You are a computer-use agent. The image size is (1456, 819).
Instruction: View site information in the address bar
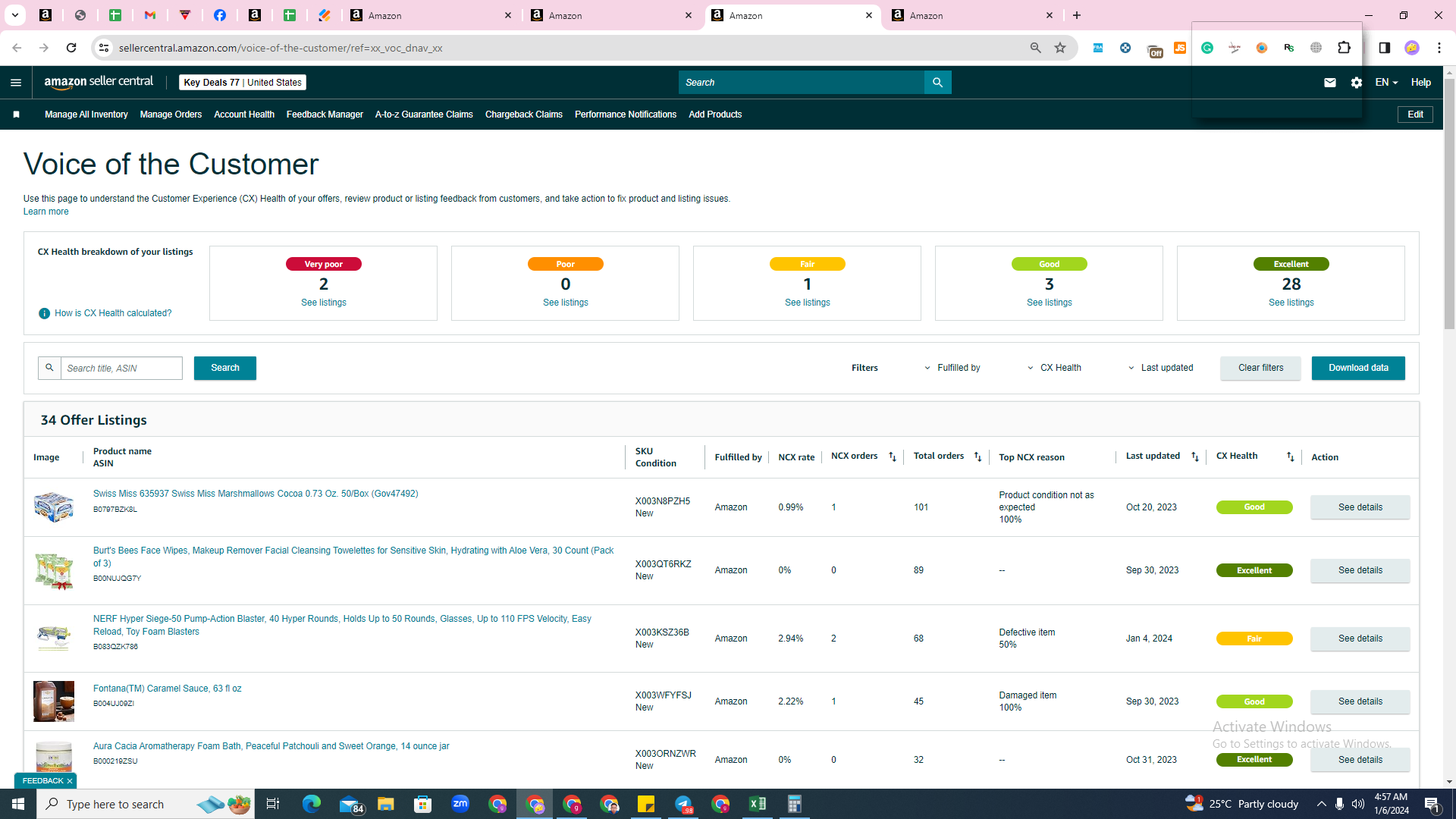(x=104, y=48)
